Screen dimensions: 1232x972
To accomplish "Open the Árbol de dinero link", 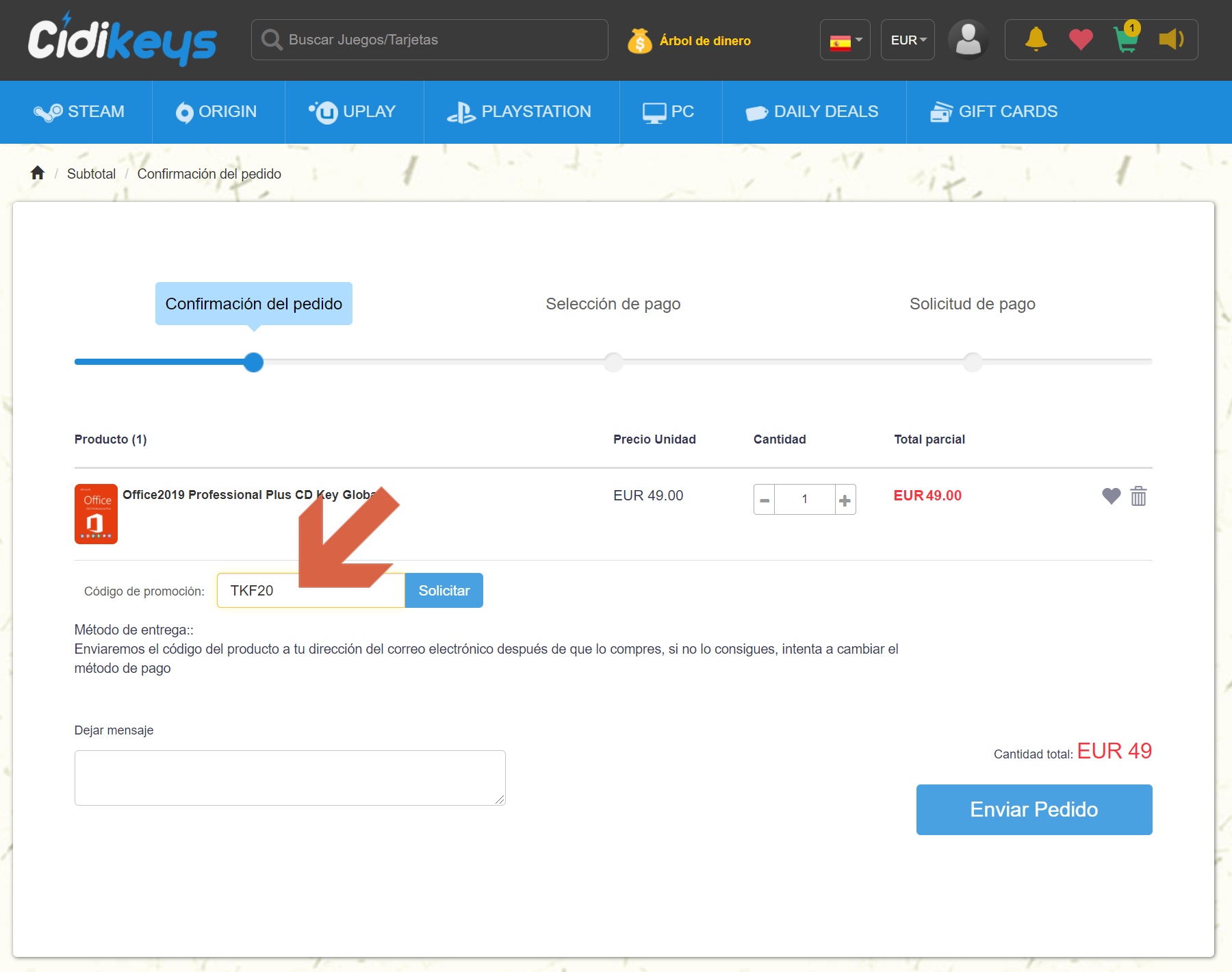I will (x=705, y=40).
